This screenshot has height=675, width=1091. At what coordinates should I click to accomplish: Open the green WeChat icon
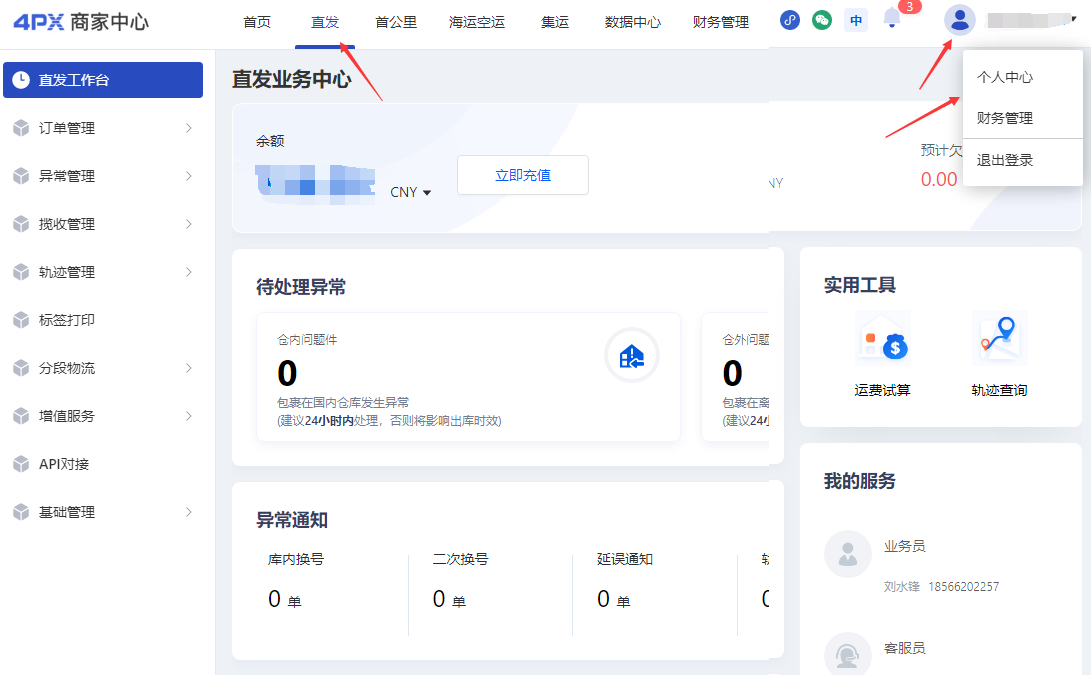click(x=822, y=20)
